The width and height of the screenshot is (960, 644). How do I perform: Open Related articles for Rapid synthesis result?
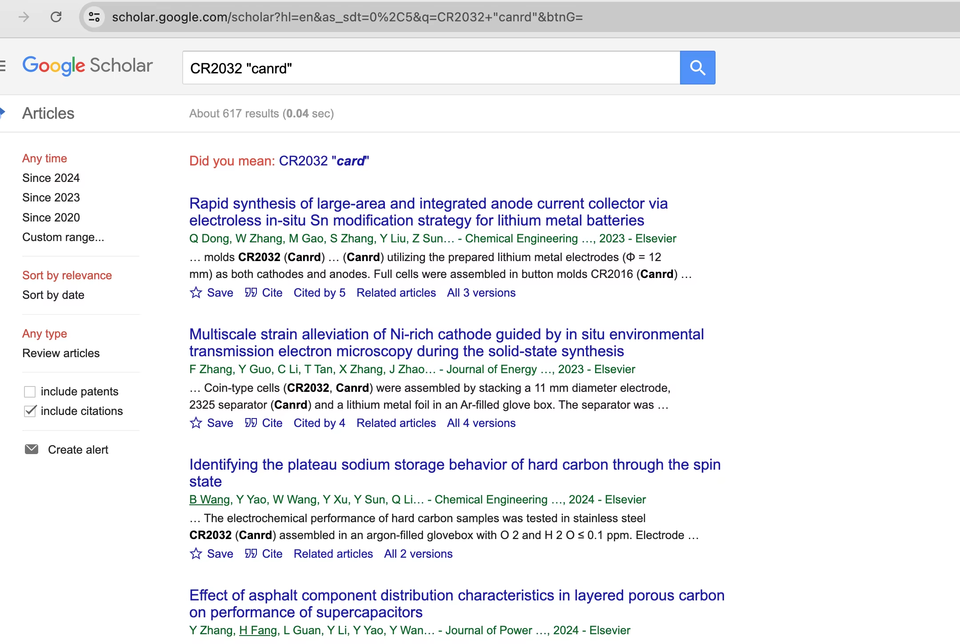point(396,293)
